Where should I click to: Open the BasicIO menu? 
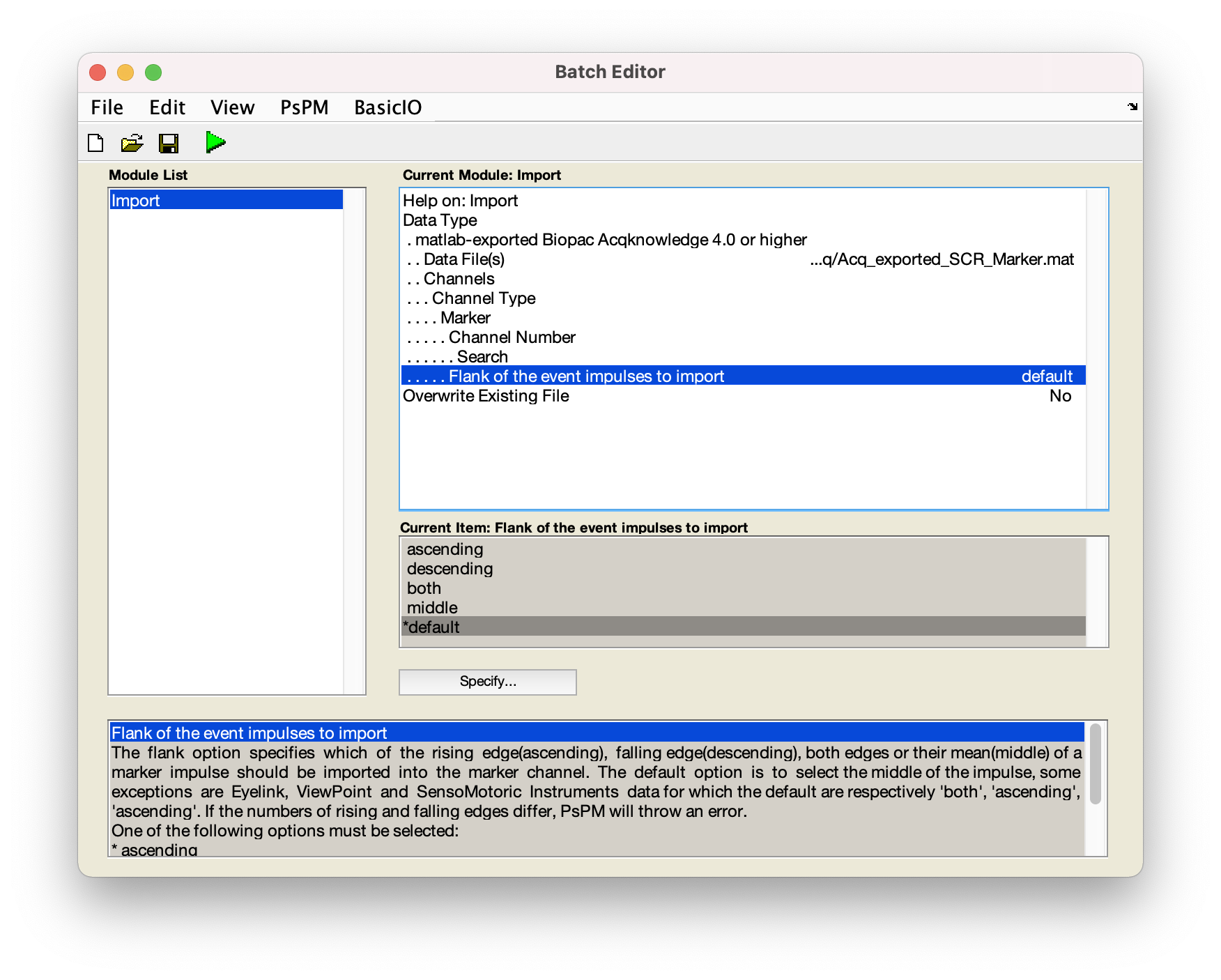pyautogui.click(x=387, y=107)
